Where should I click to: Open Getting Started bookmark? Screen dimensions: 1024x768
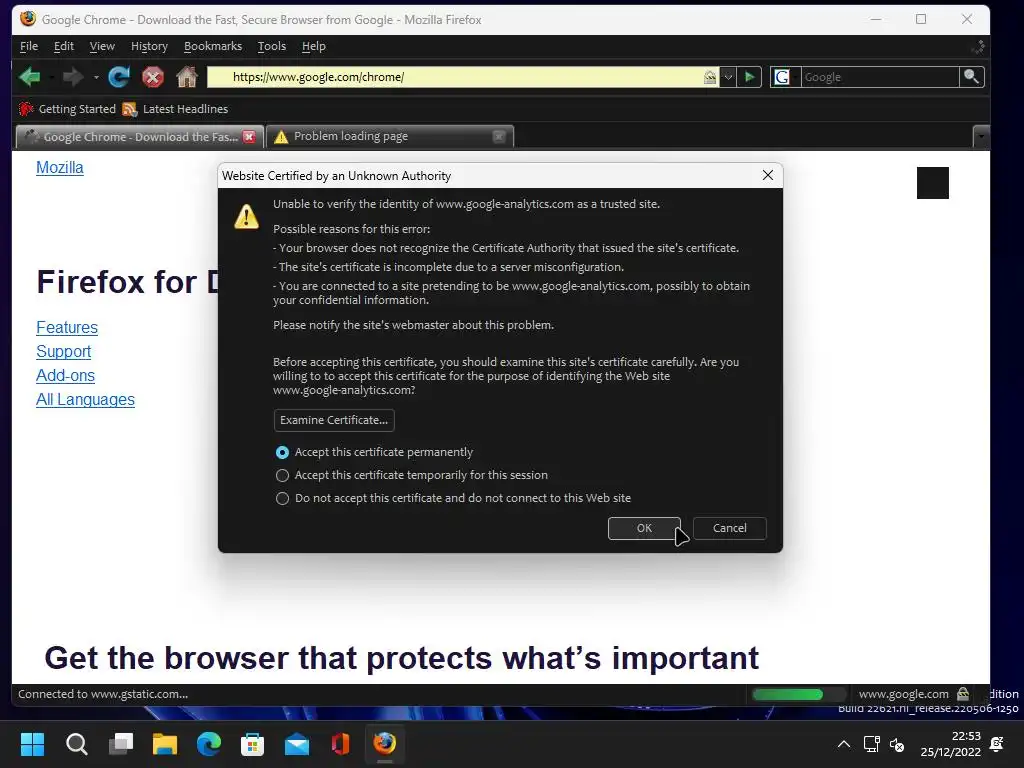[67, 109]
